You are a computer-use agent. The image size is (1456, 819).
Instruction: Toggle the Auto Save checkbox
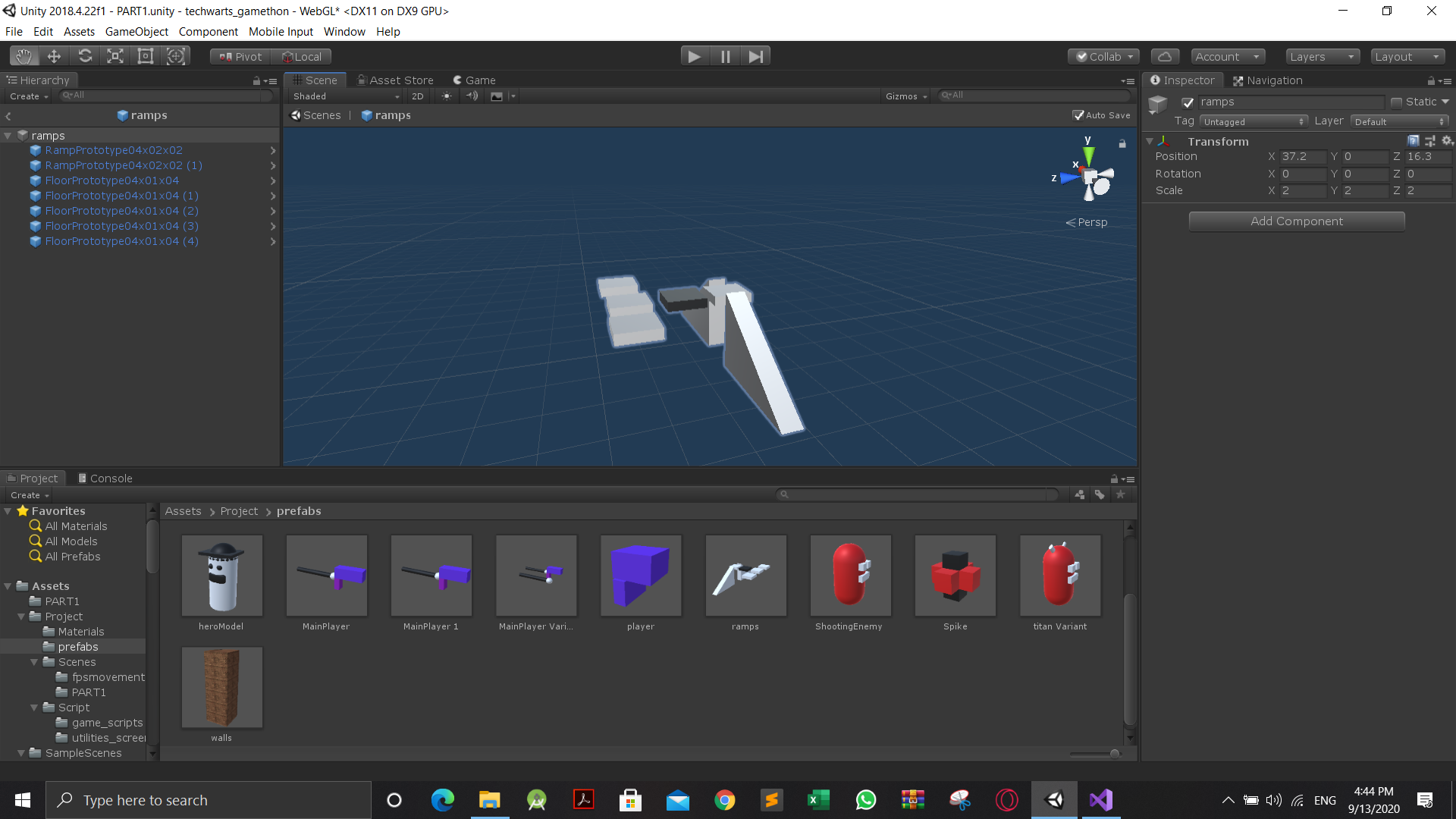1078,115
